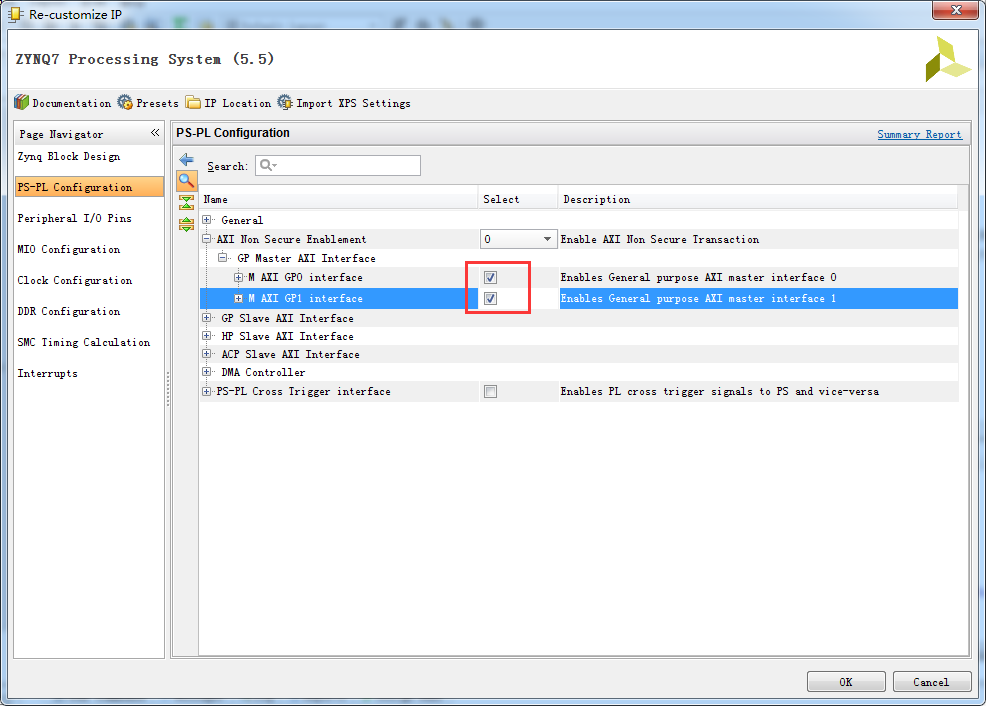Select PS-PL Configuration page
Image resolution: width=986 pixels, height=706 pixels.
[89, 187]
